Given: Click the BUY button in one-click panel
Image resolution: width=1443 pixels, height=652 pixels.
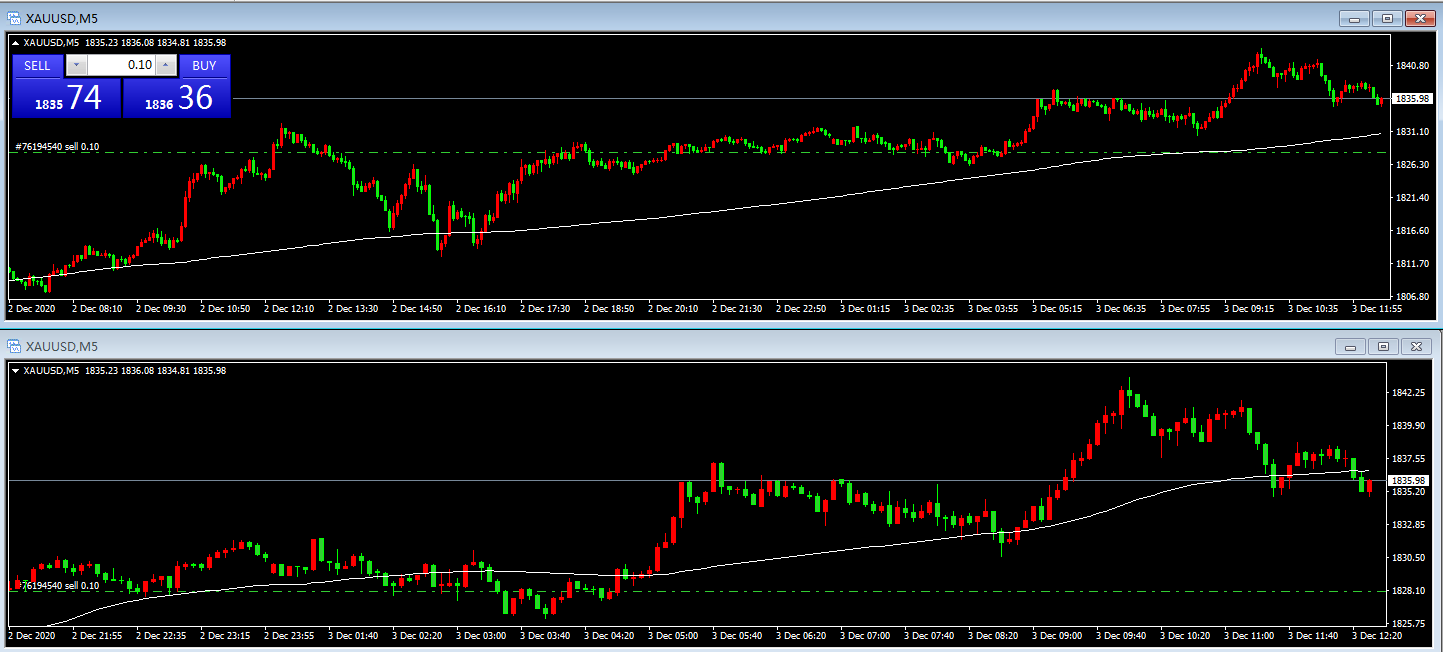Looking at the screenshot, I should pyautogui.click(x=204, y=66).
